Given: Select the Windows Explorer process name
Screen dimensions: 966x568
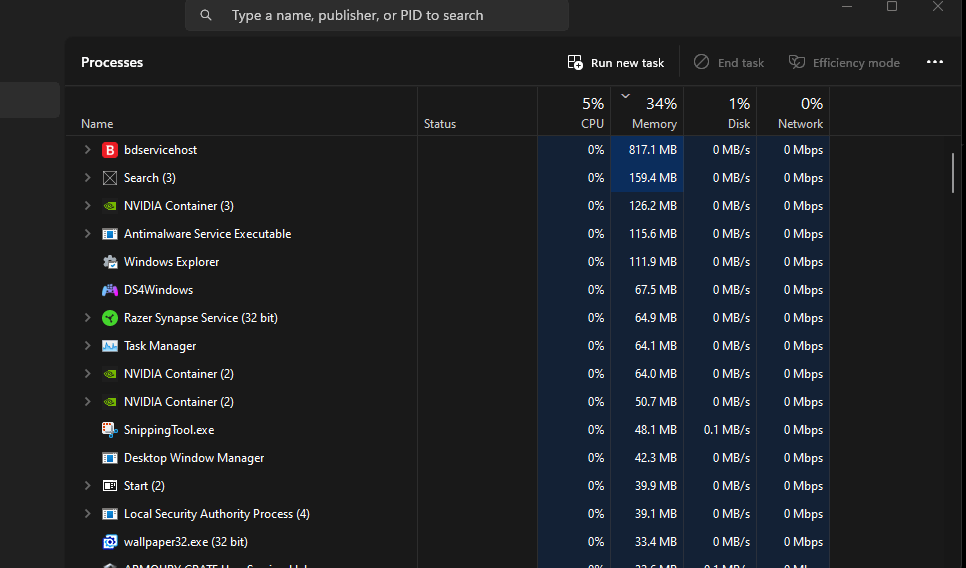Looking at the screenshot, I should pos(171,262).
